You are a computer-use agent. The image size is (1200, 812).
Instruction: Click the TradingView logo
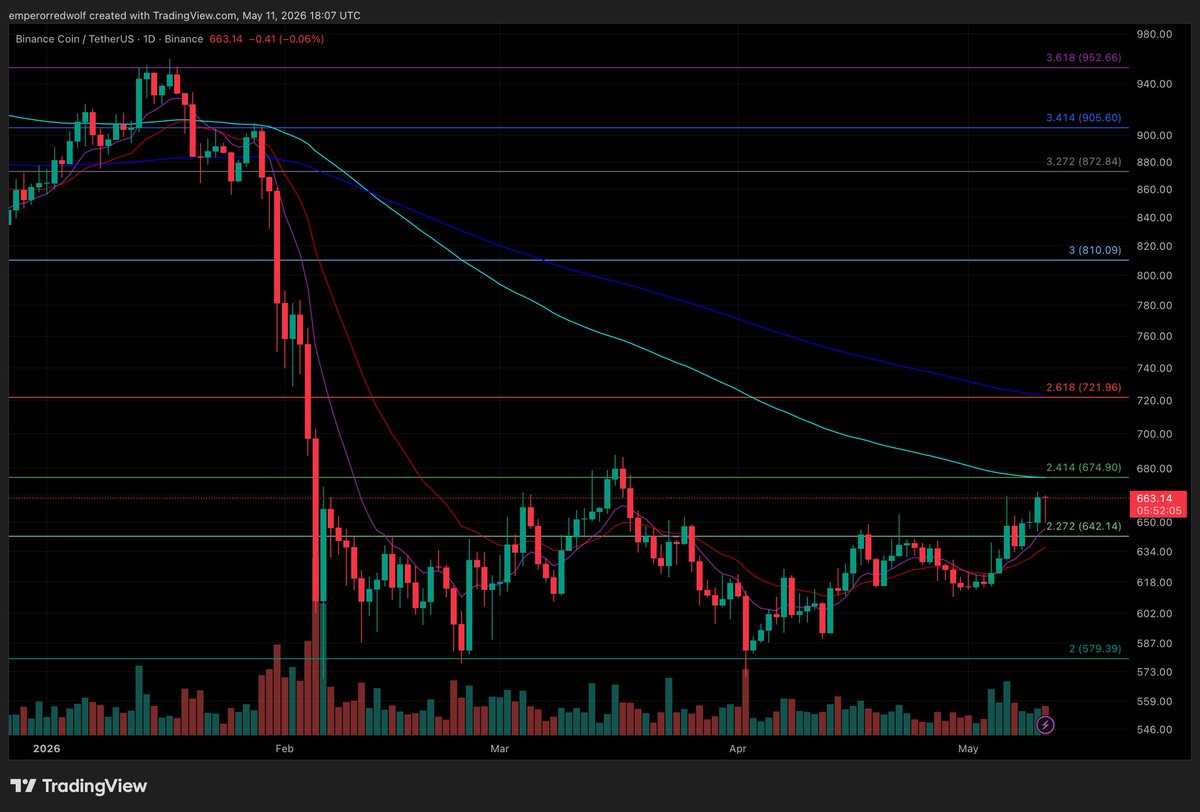[79, 787]
